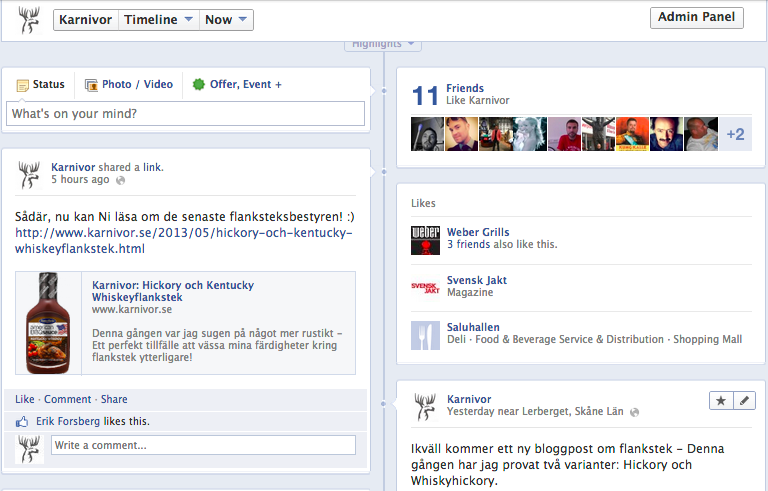The image size is (768, 491).
Task: Expand the Timeline dropdown
Action: coord(159,20)
